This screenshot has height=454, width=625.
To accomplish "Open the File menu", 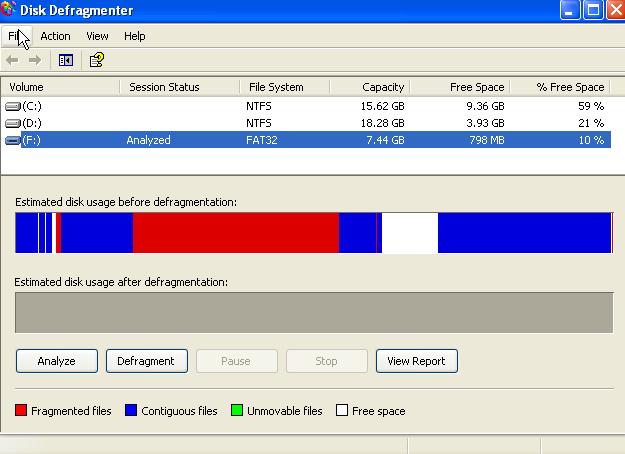I will tap(16, 36).
